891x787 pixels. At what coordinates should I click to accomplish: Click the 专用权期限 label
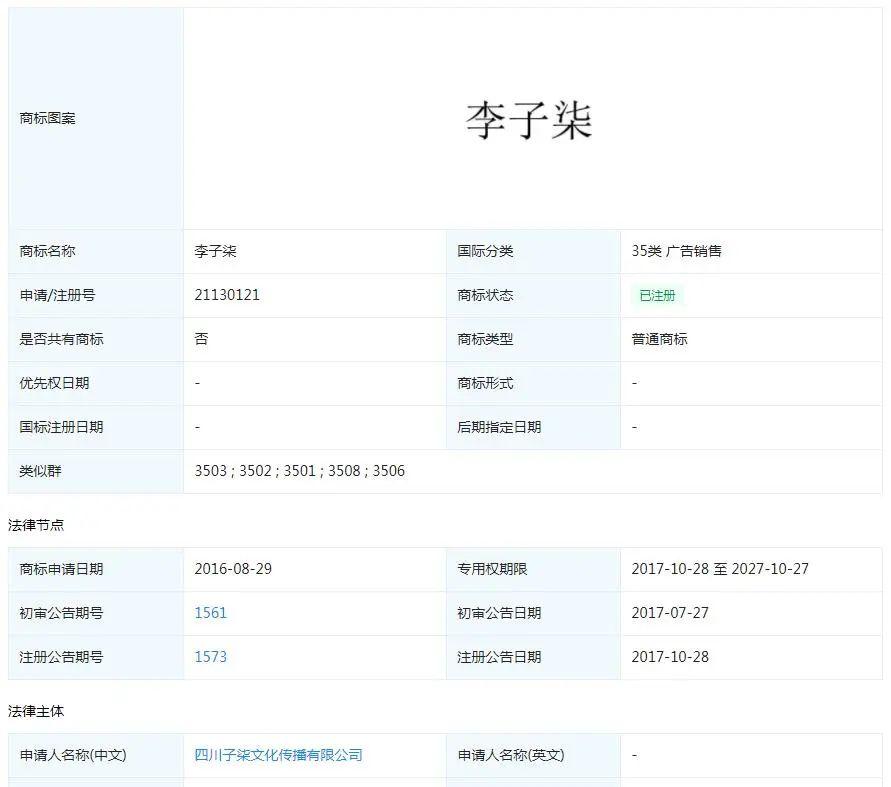click(x=492, y=569)
